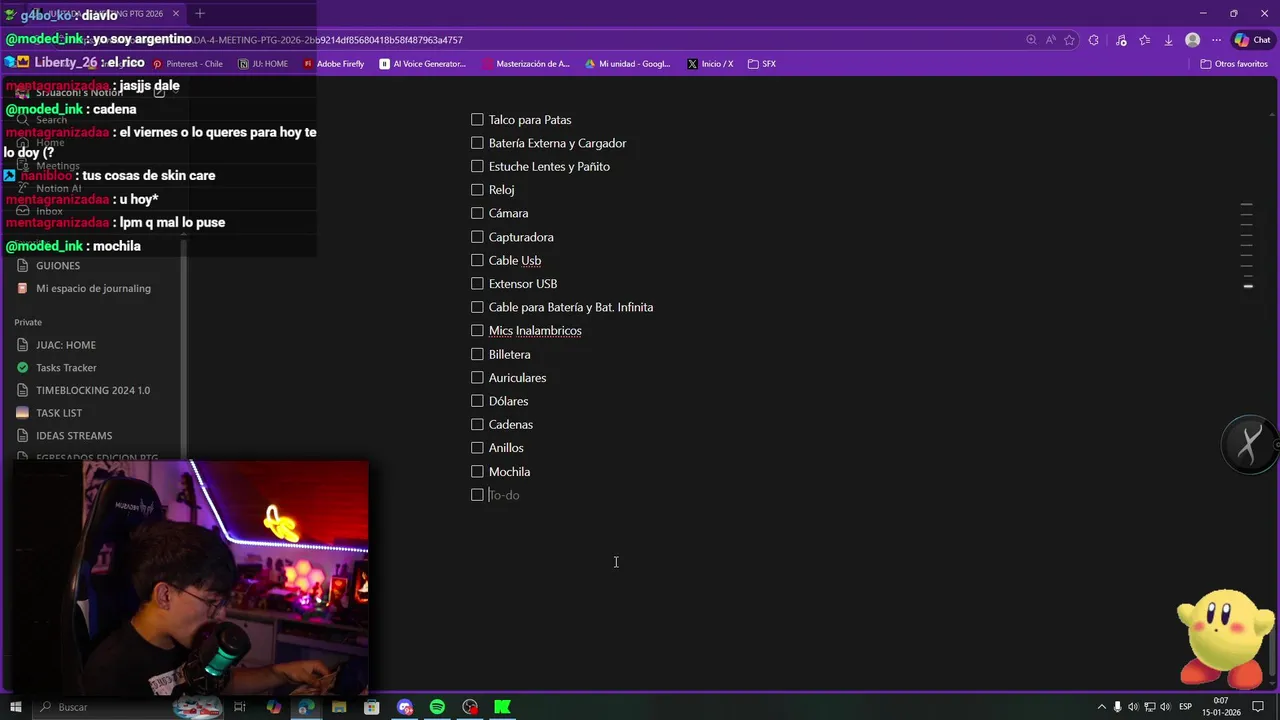Open the downloads icon in Edge toolbar
This screenshot has height=720, width=1280.
click(1168, 40)
